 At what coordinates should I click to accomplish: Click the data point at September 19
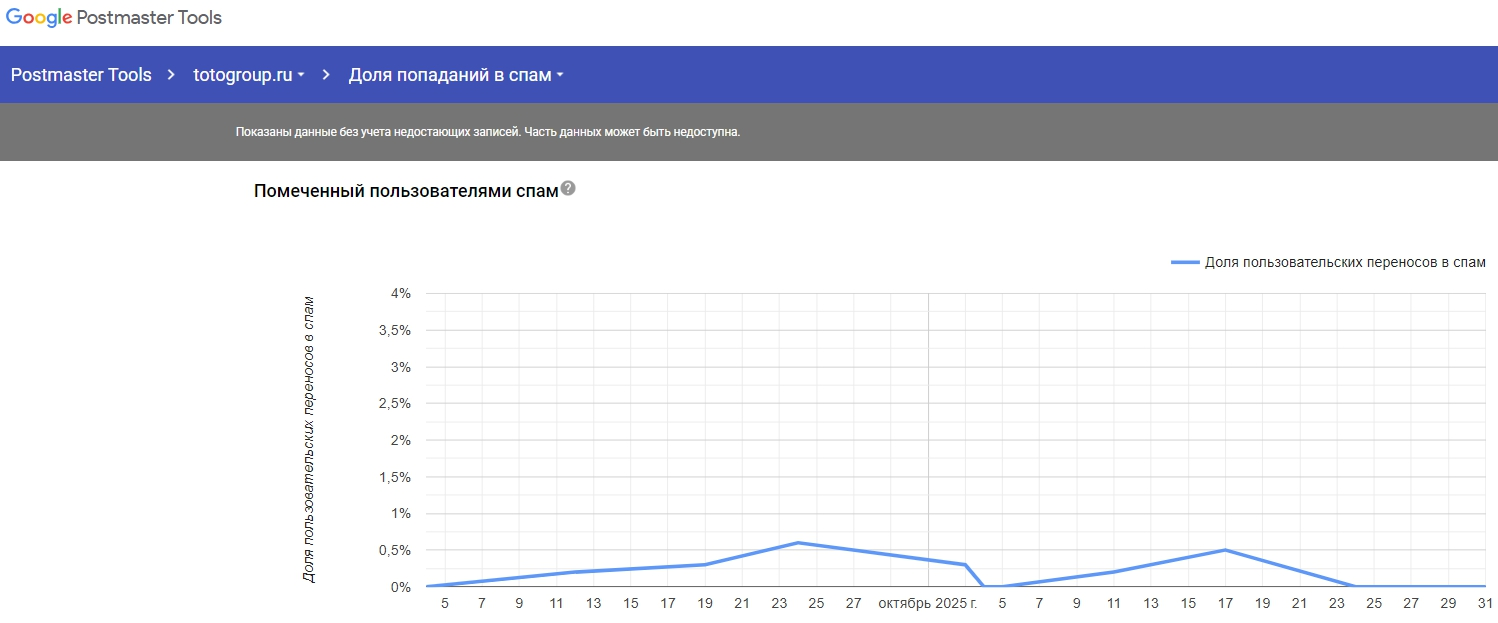point(705,565)
